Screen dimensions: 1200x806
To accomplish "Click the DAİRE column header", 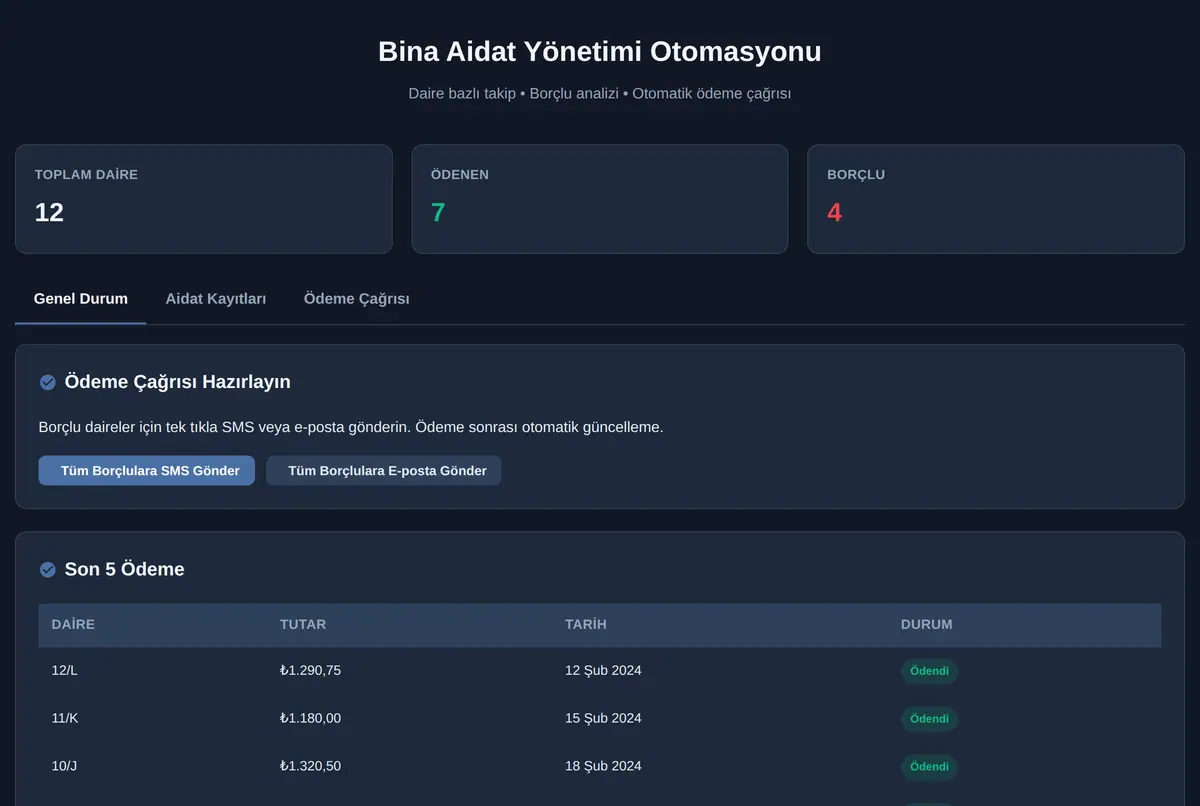I will [x=74, y=624].
